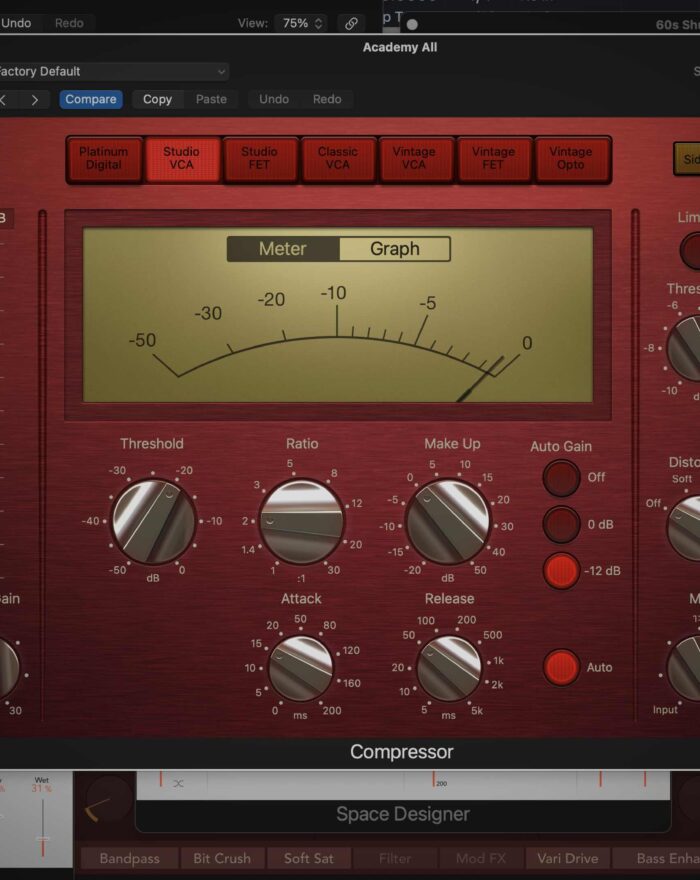
Task: Select the Vintage FET compressor model
Action: 493,159
